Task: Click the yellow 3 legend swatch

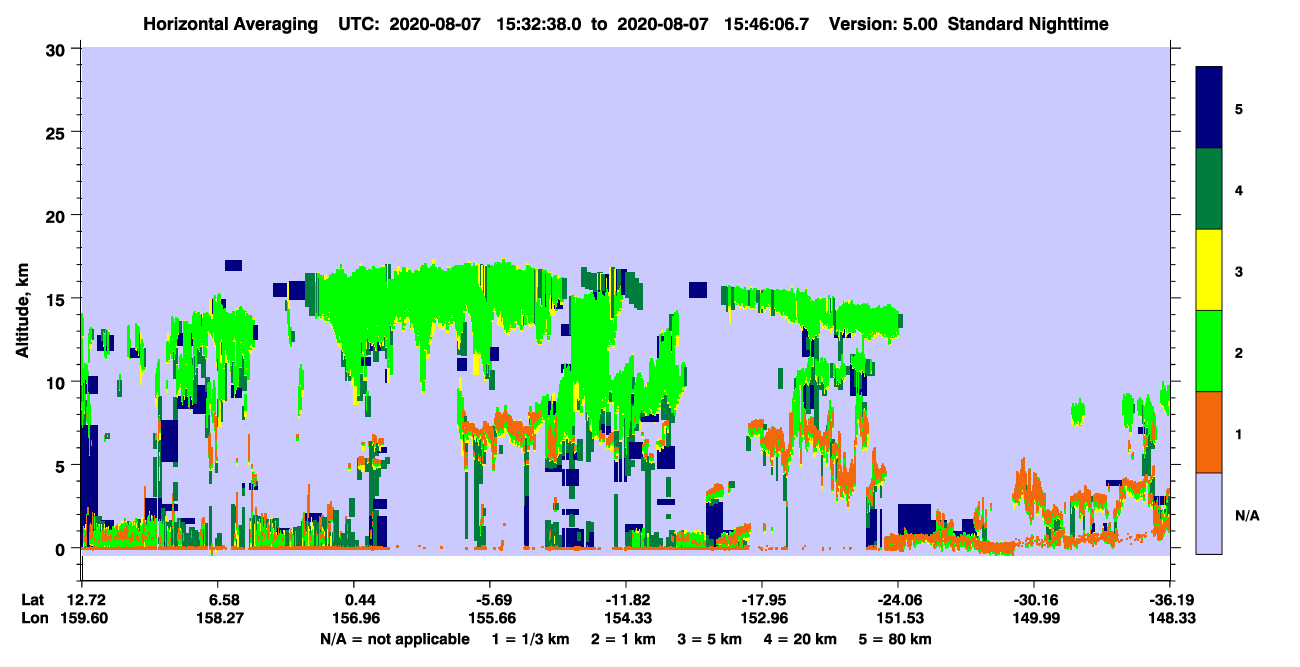Action: [1209, 270]
